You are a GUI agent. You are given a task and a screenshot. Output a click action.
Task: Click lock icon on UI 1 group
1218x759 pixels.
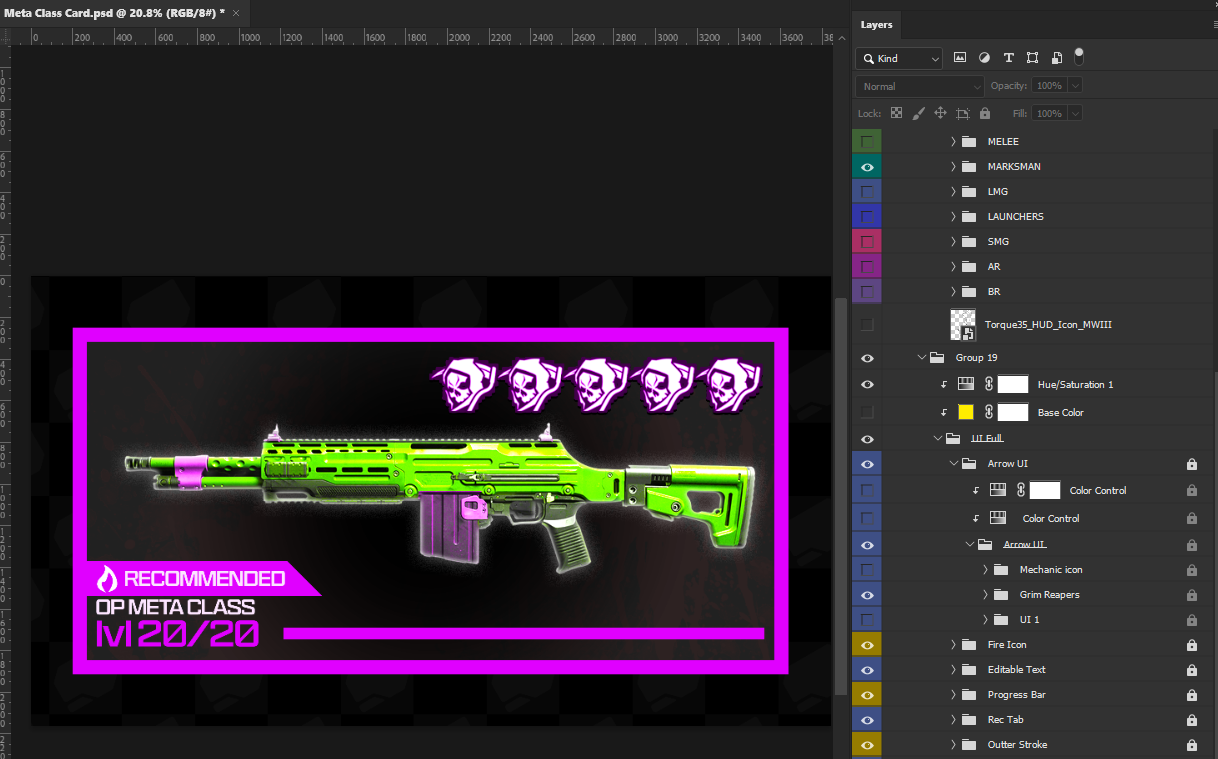pos(1191,620)
